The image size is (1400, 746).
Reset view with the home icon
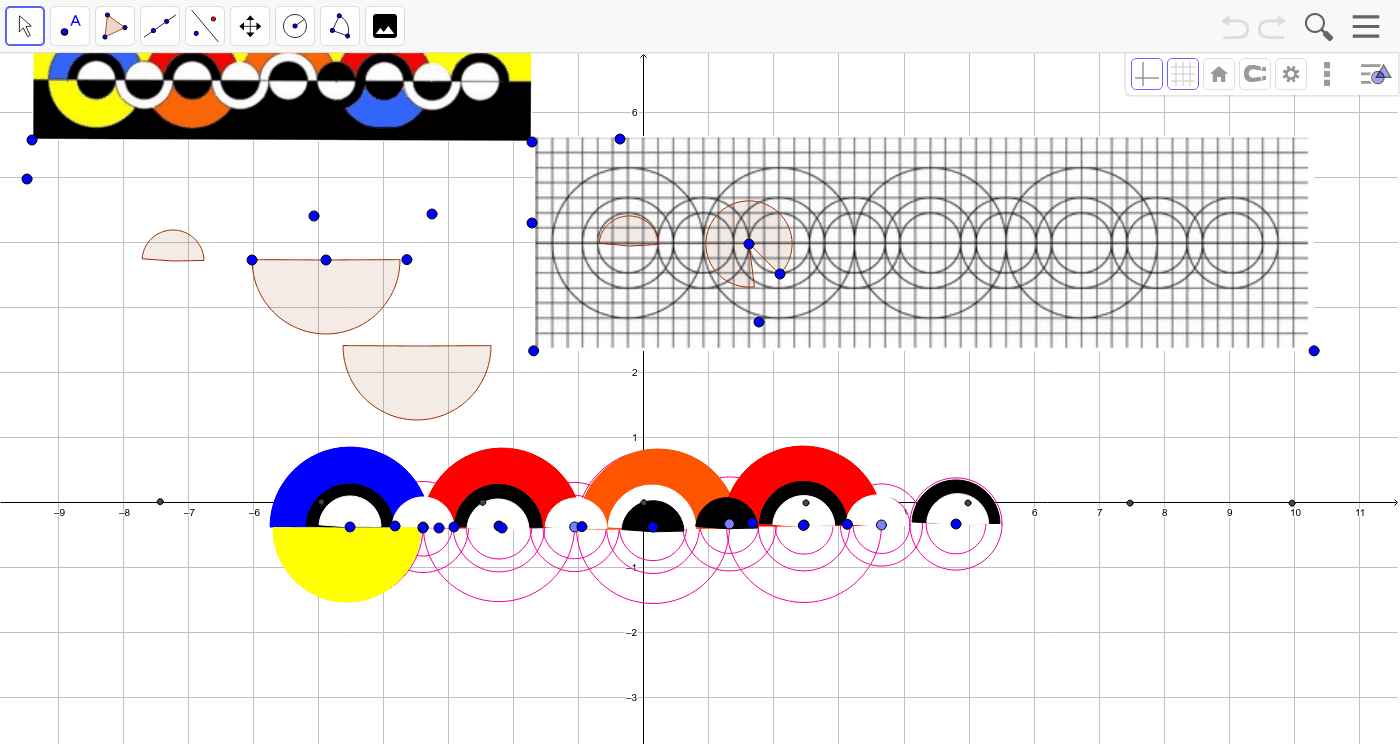pos(1219,74)
